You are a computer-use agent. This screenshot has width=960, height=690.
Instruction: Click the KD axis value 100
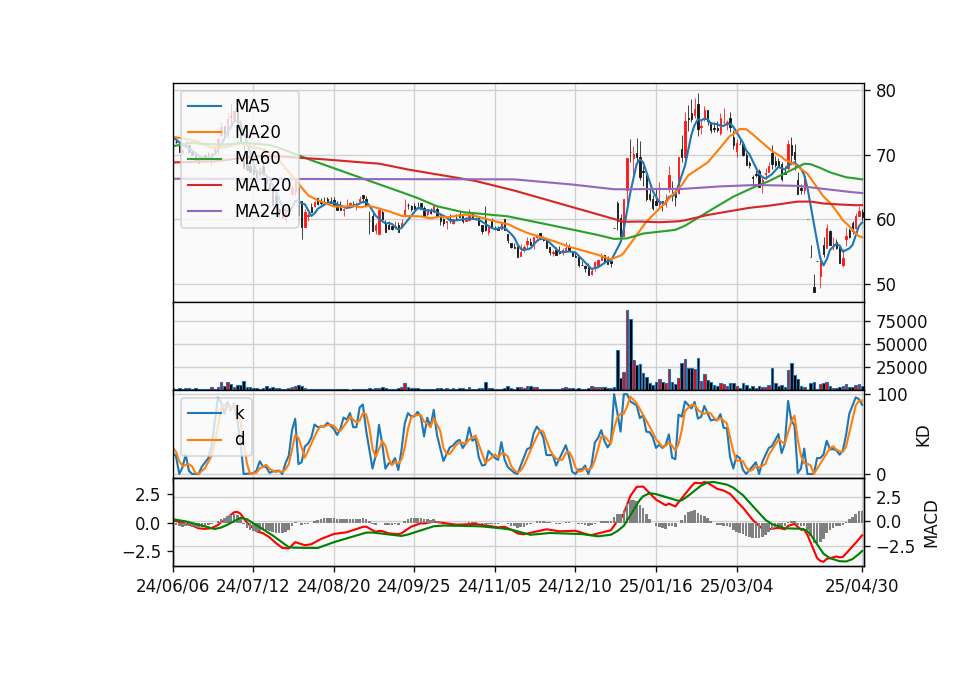pos(892,395)
